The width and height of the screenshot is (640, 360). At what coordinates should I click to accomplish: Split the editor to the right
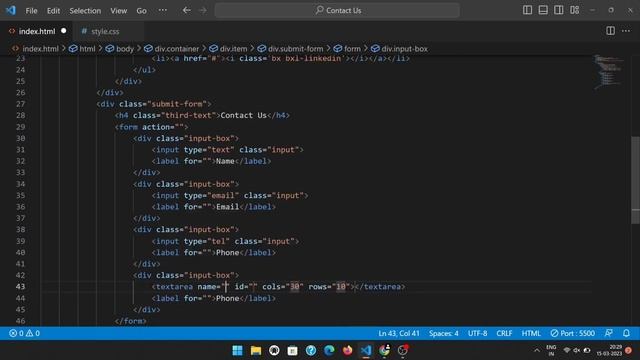click(x=610, y=31)
